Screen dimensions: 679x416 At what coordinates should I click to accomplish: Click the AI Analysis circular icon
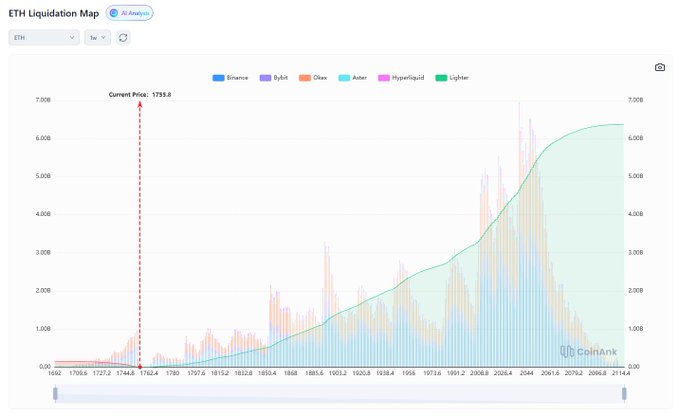[114, 13]
